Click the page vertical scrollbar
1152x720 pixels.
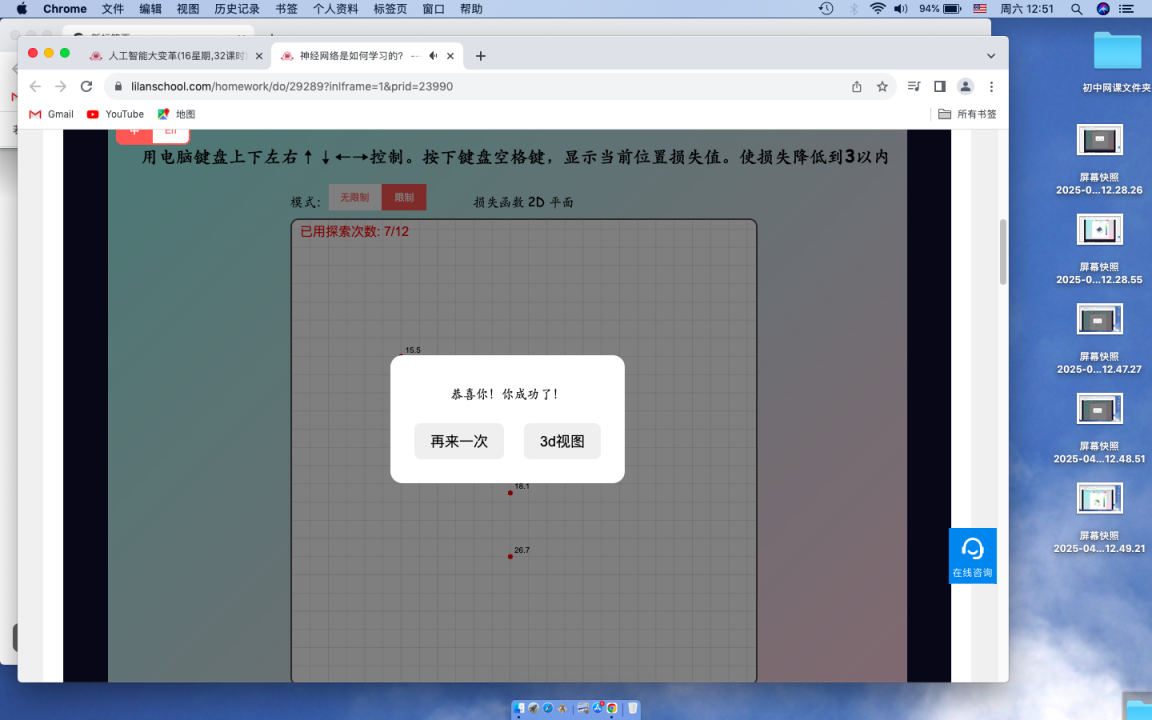(1003, 250)
